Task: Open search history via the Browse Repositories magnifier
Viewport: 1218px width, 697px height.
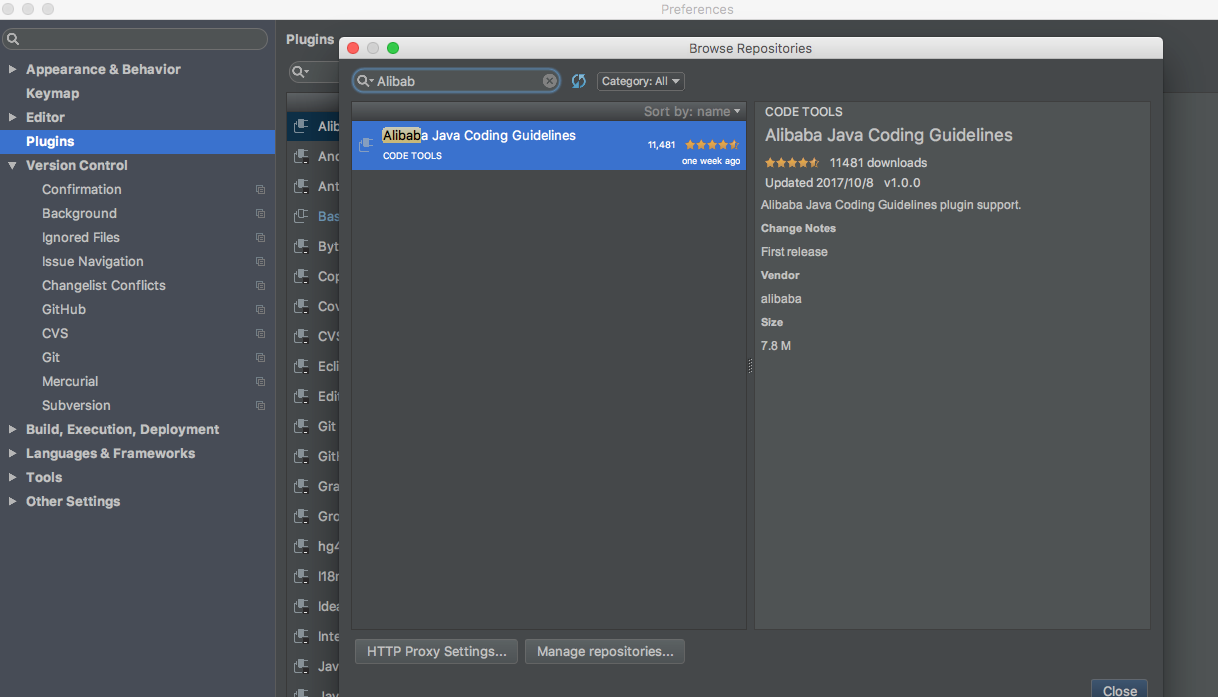Action: point(365,81)
